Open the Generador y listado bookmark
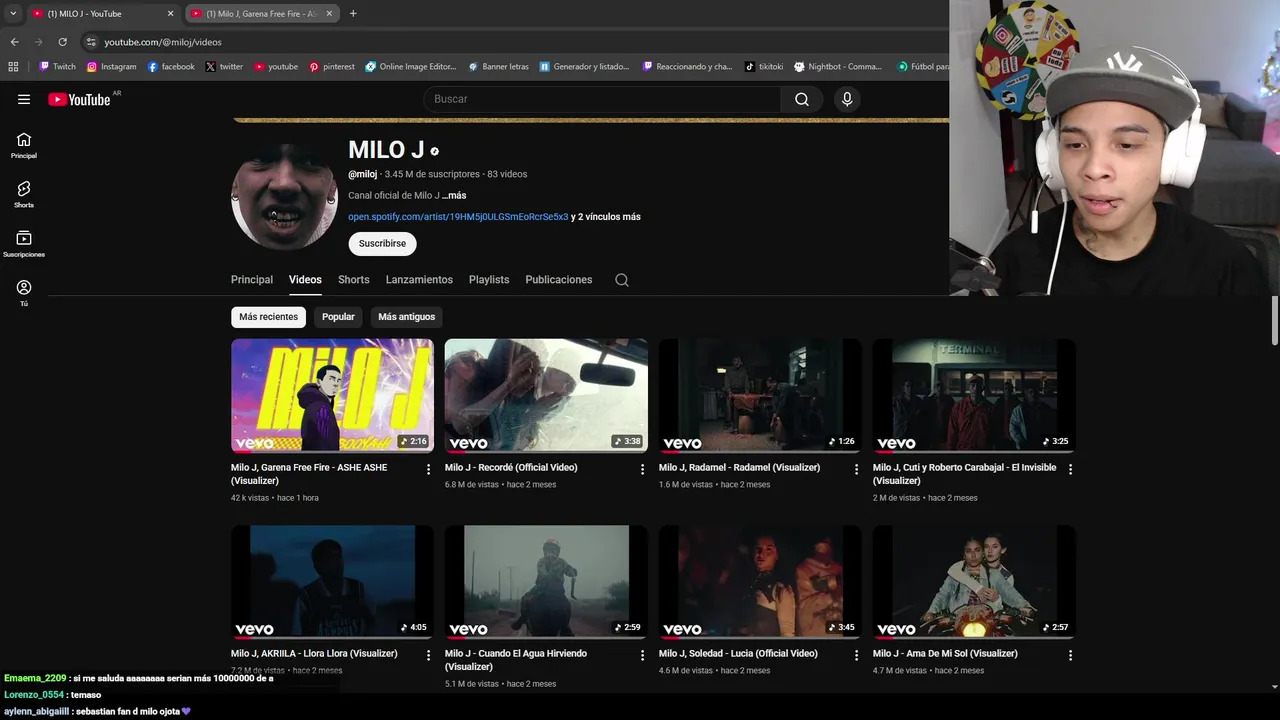 click(584, 67)
